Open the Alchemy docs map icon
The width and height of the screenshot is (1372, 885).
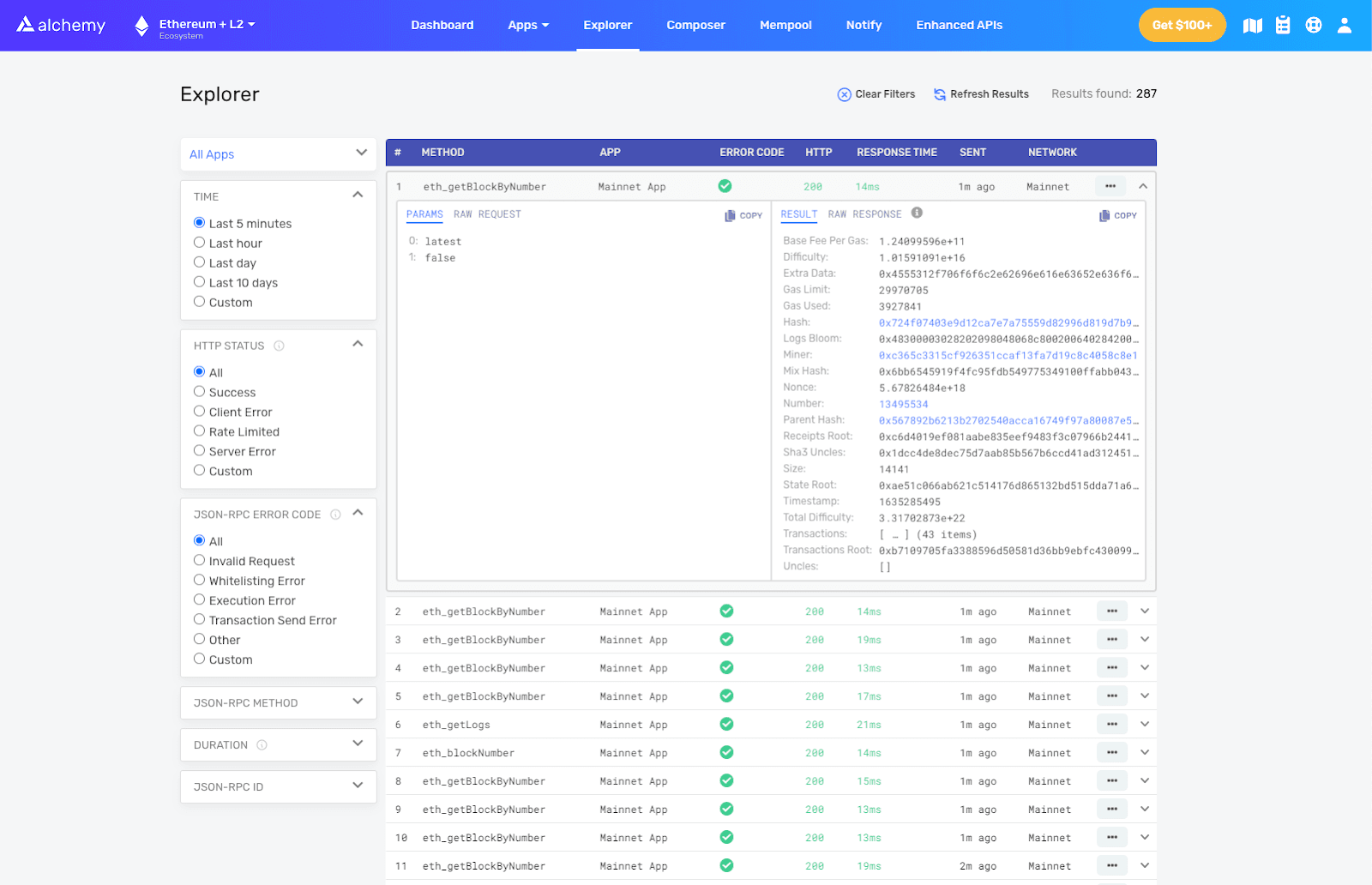[1252, 25]
